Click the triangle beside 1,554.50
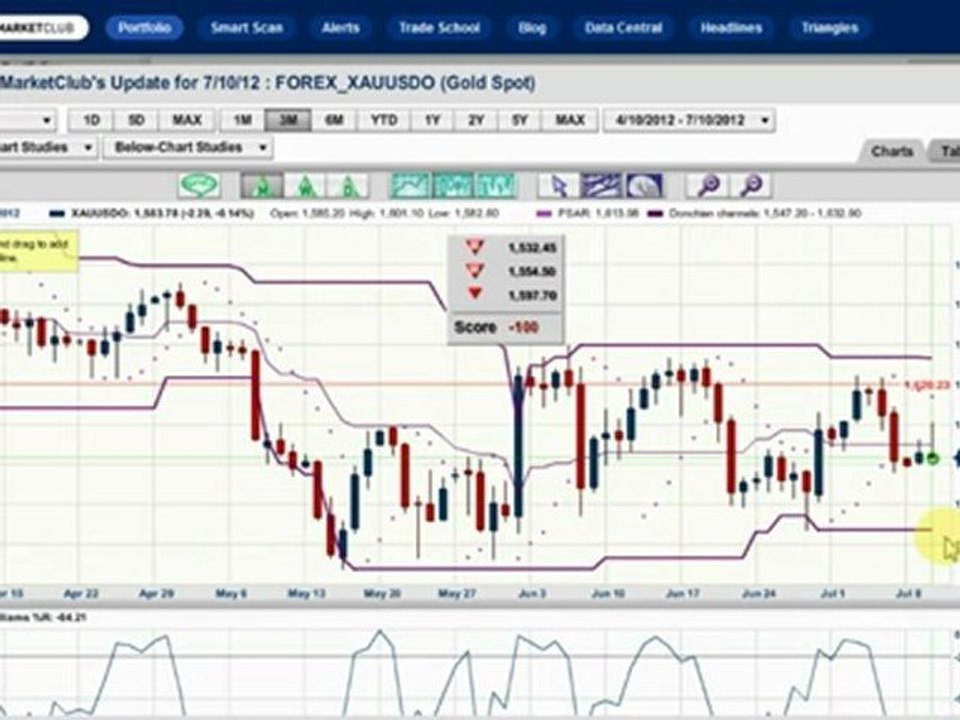960x720 pixels. pyautogui.click(x=474, y=270)
